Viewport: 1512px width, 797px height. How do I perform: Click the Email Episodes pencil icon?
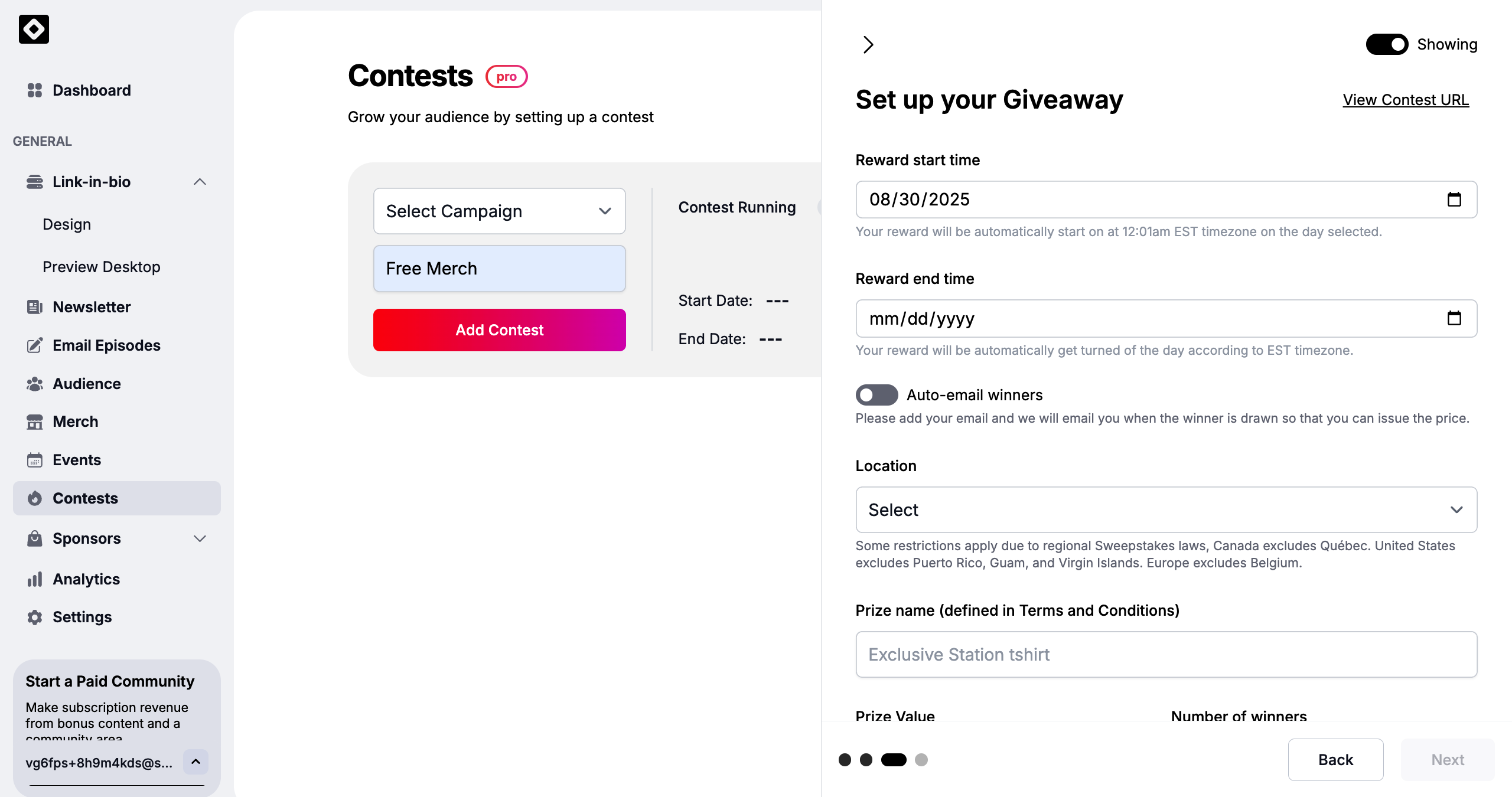coord(35,345)
